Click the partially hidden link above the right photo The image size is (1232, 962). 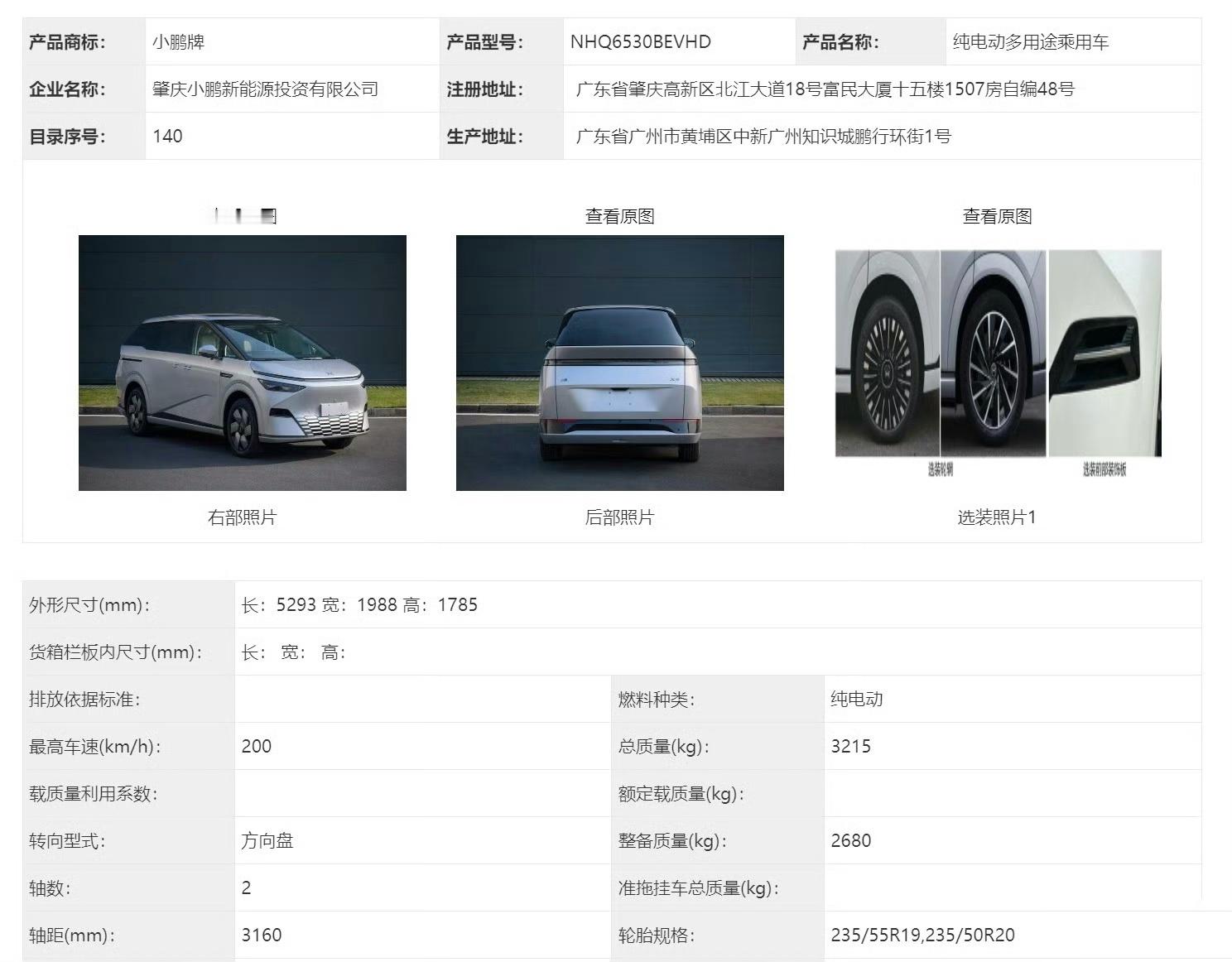click(244, 216)
